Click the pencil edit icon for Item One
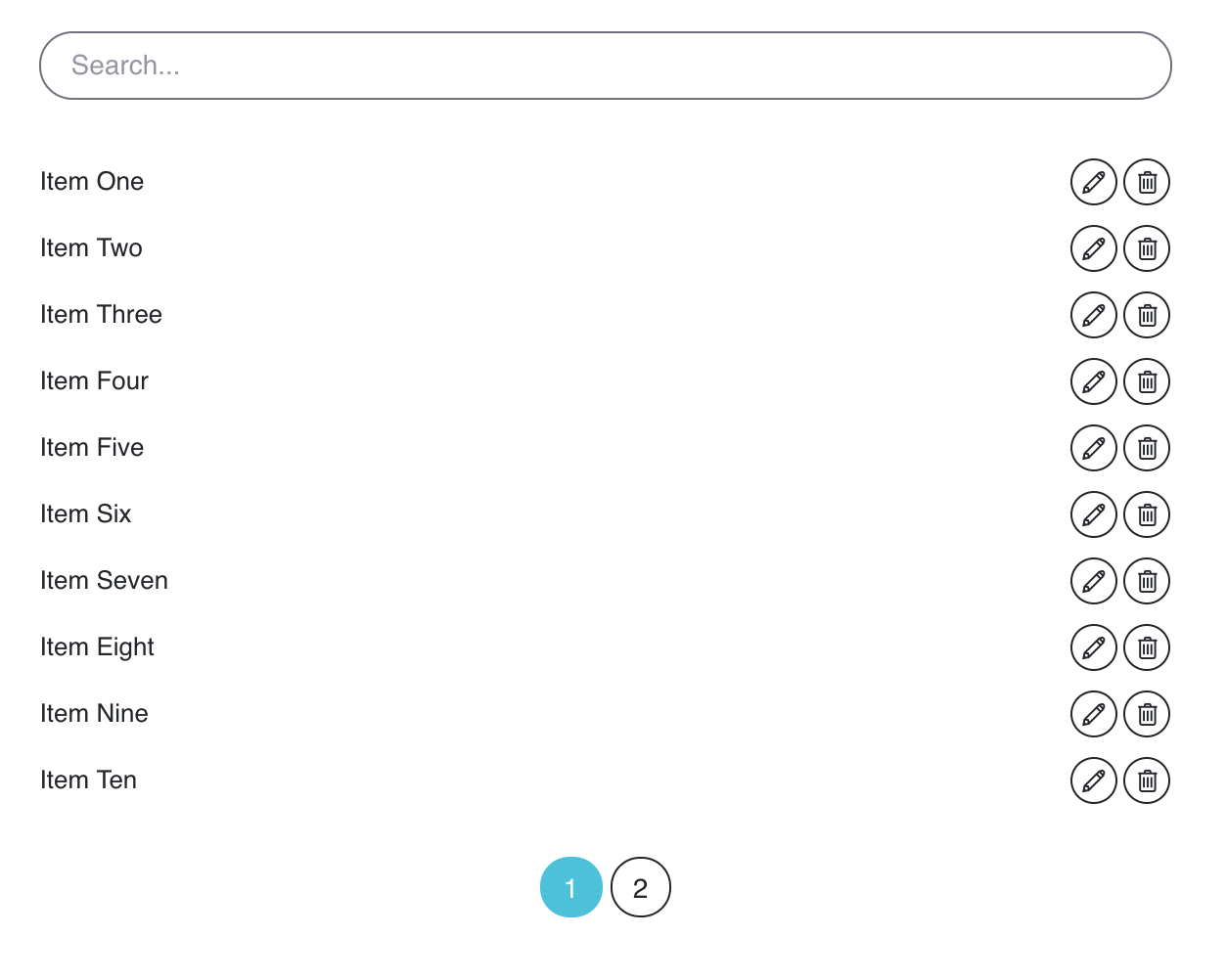The height and width of the screenshot is (980, 1227). [x=1093, y=182]
